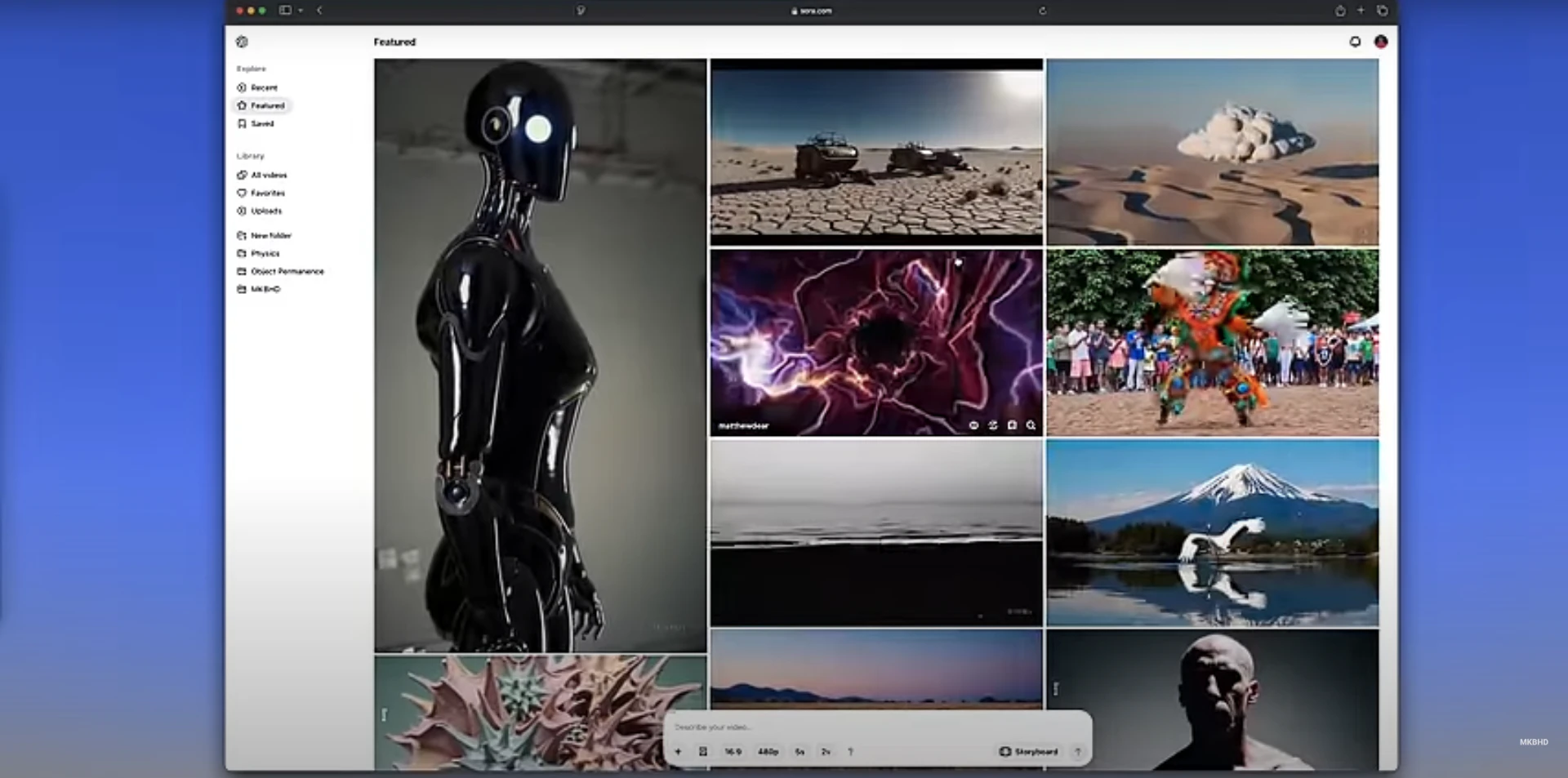Click the Describe your video input field
The image size is (1568, 778).
[x=817, y=727]
